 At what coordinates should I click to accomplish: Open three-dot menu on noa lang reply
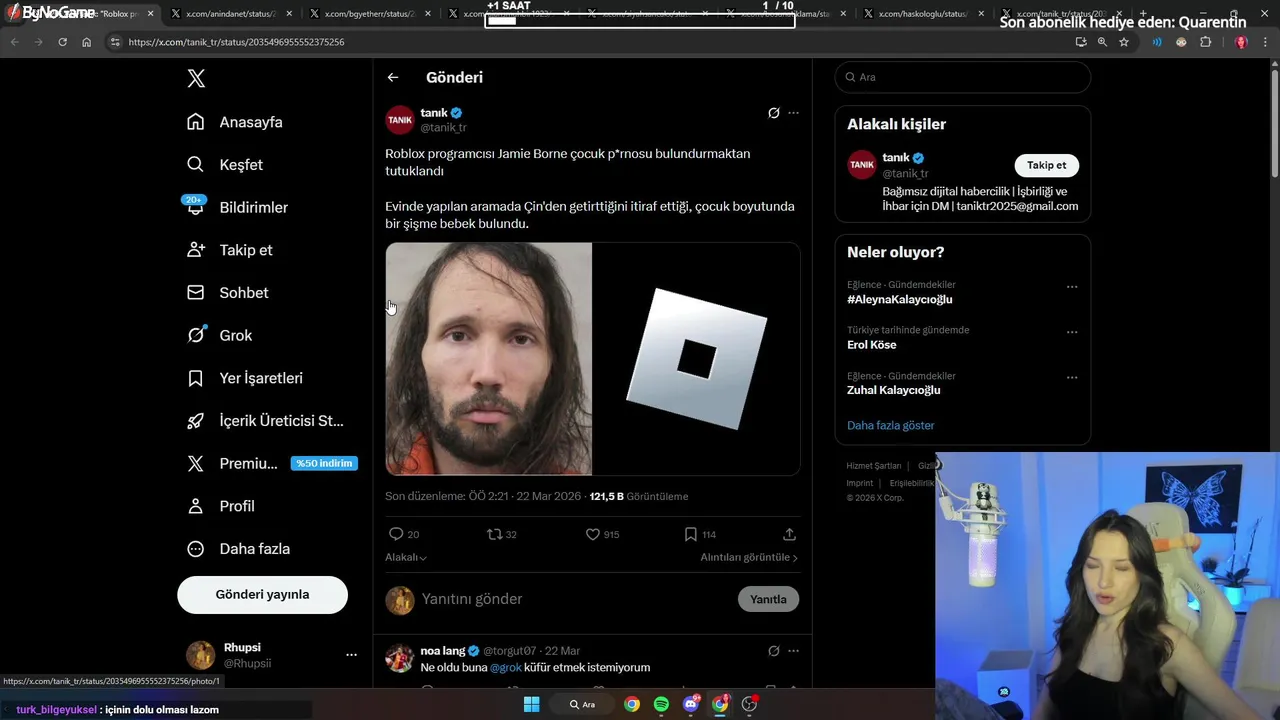click(x=793, y=651)
